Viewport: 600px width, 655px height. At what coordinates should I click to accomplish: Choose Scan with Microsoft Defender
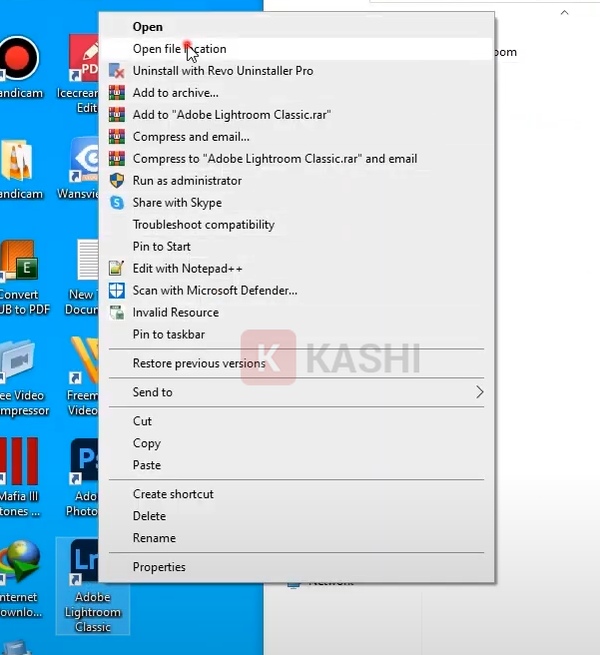215,291
